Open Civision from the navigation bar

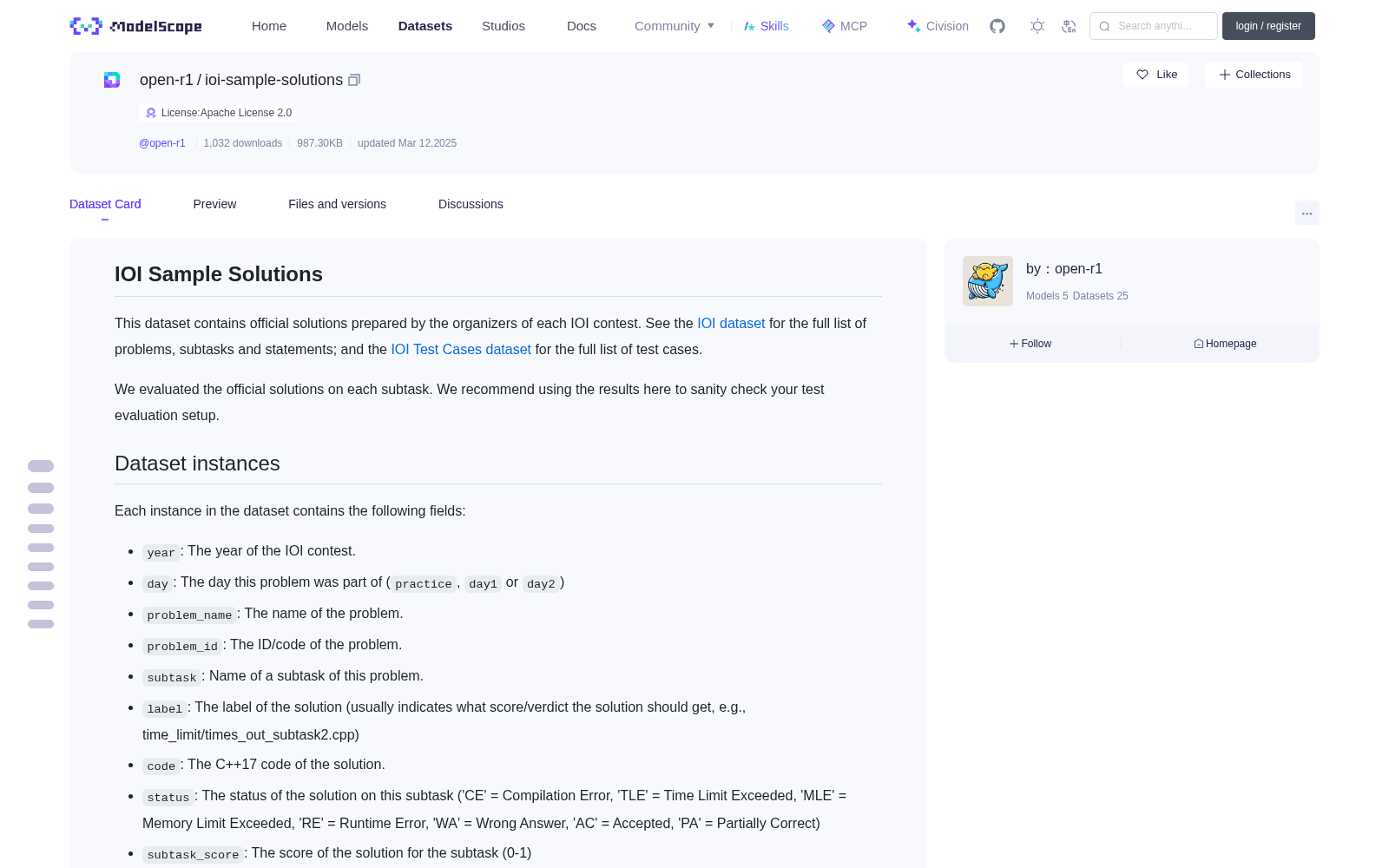click(938, 26)
